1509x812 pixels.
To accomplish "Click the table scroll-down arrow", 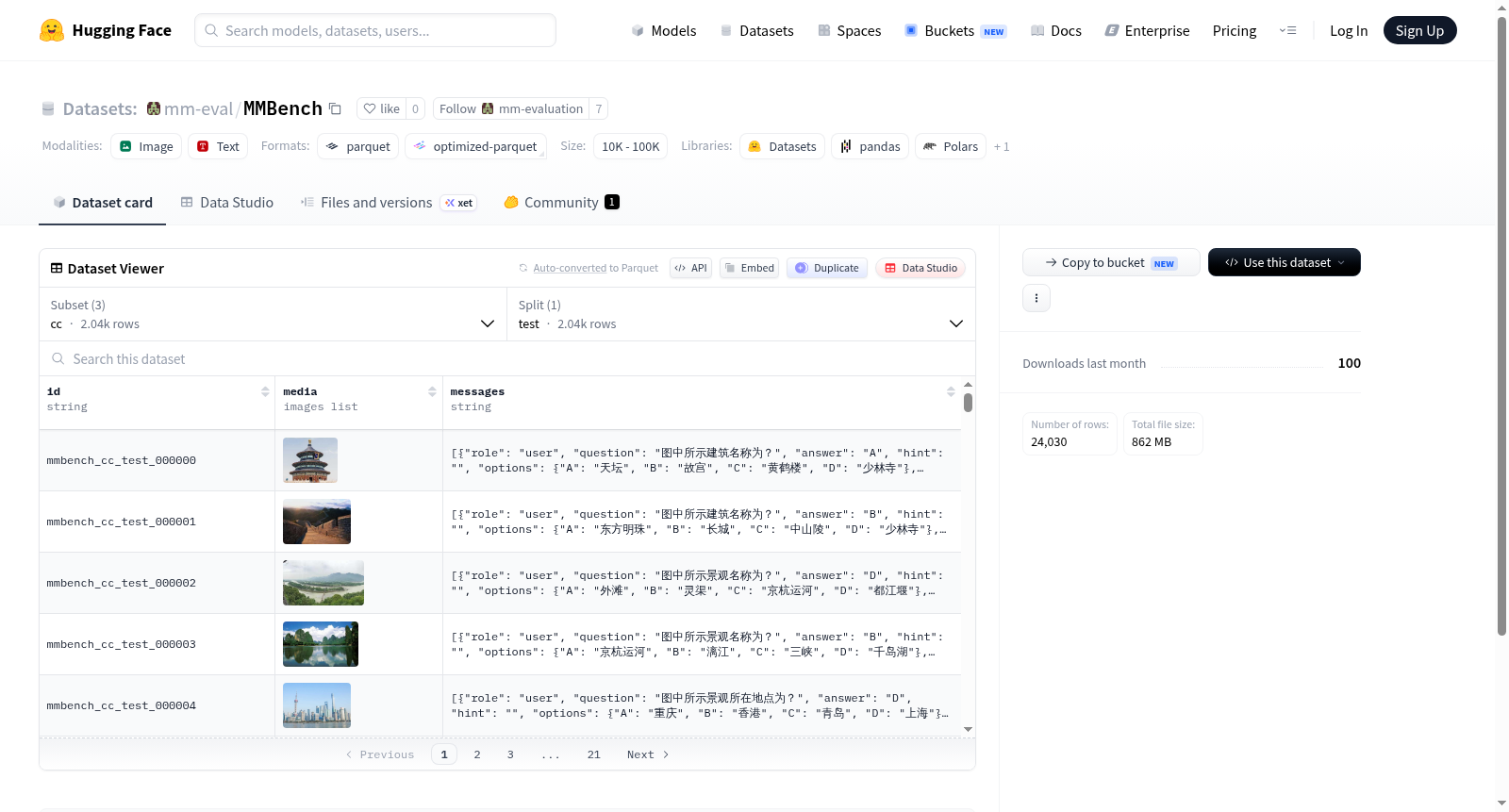I will [x=968, y=729].
